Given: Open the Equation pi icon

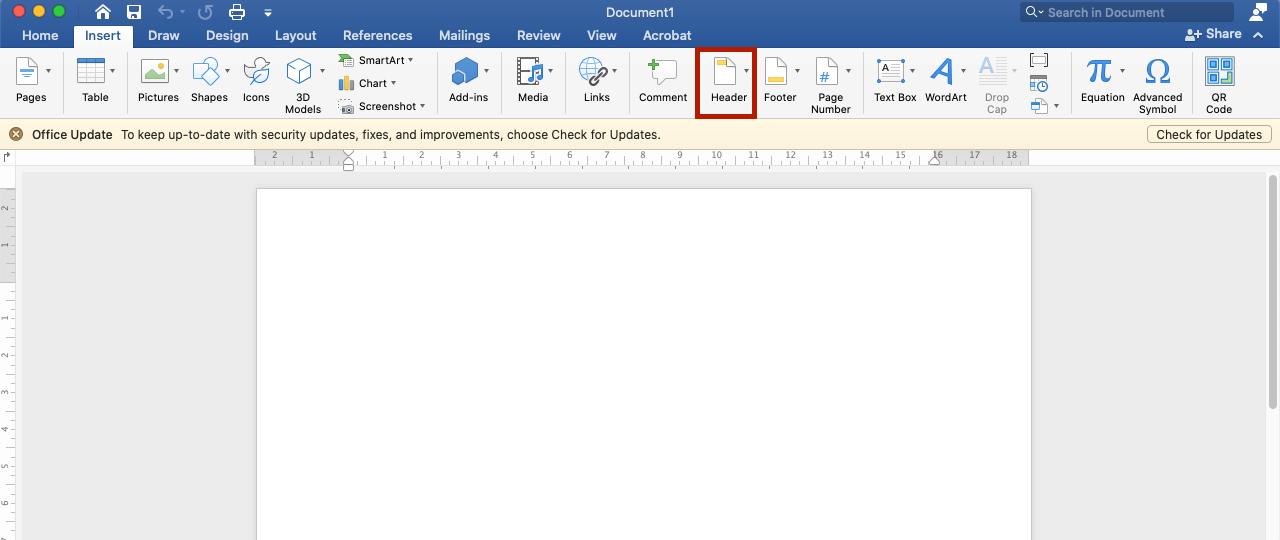Looking at the screenshot, I should click(1099, 72).
